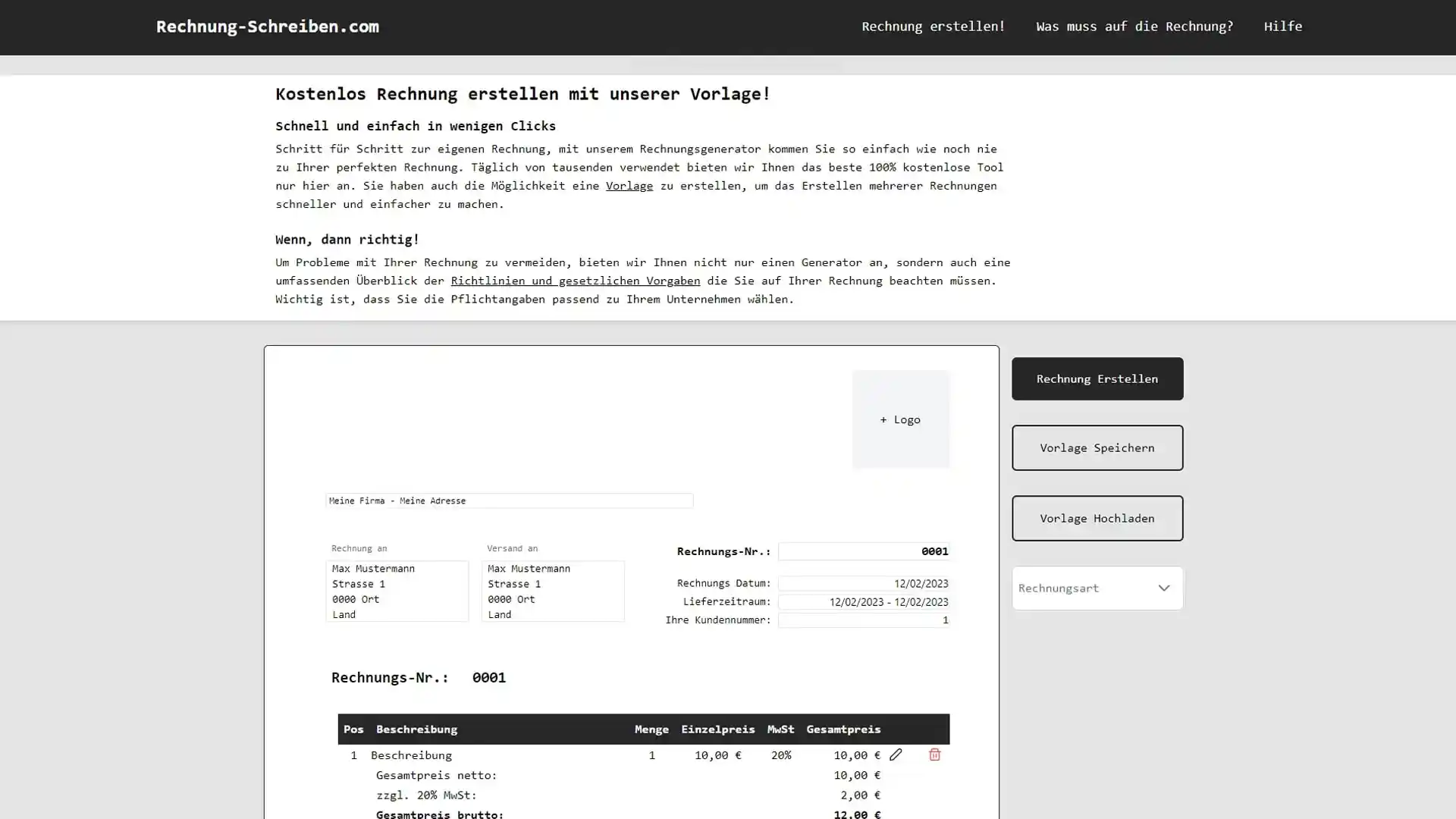
Task: Click the MwSt column header
Action: point(780,729)
